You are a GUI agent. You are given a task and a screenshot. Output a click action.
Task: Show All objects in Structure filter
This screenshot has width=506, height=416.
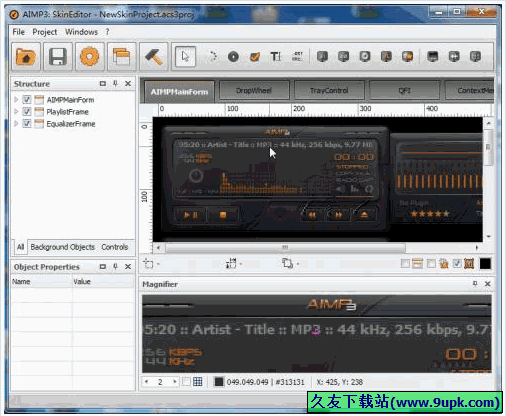tap(20, 247)
